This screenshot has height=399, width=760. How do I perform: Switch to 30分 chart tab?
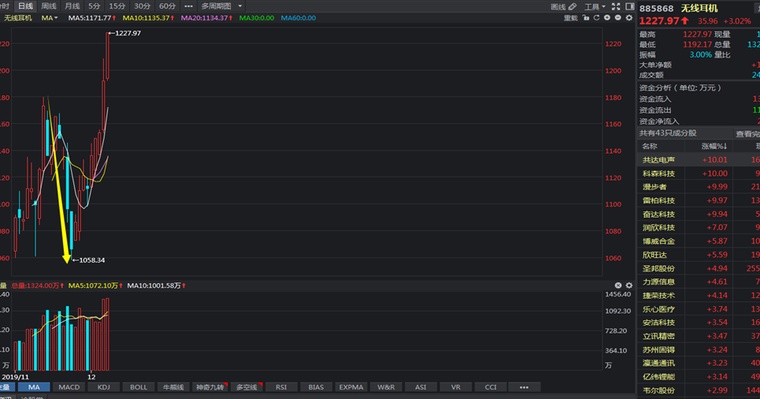[142, 6]
